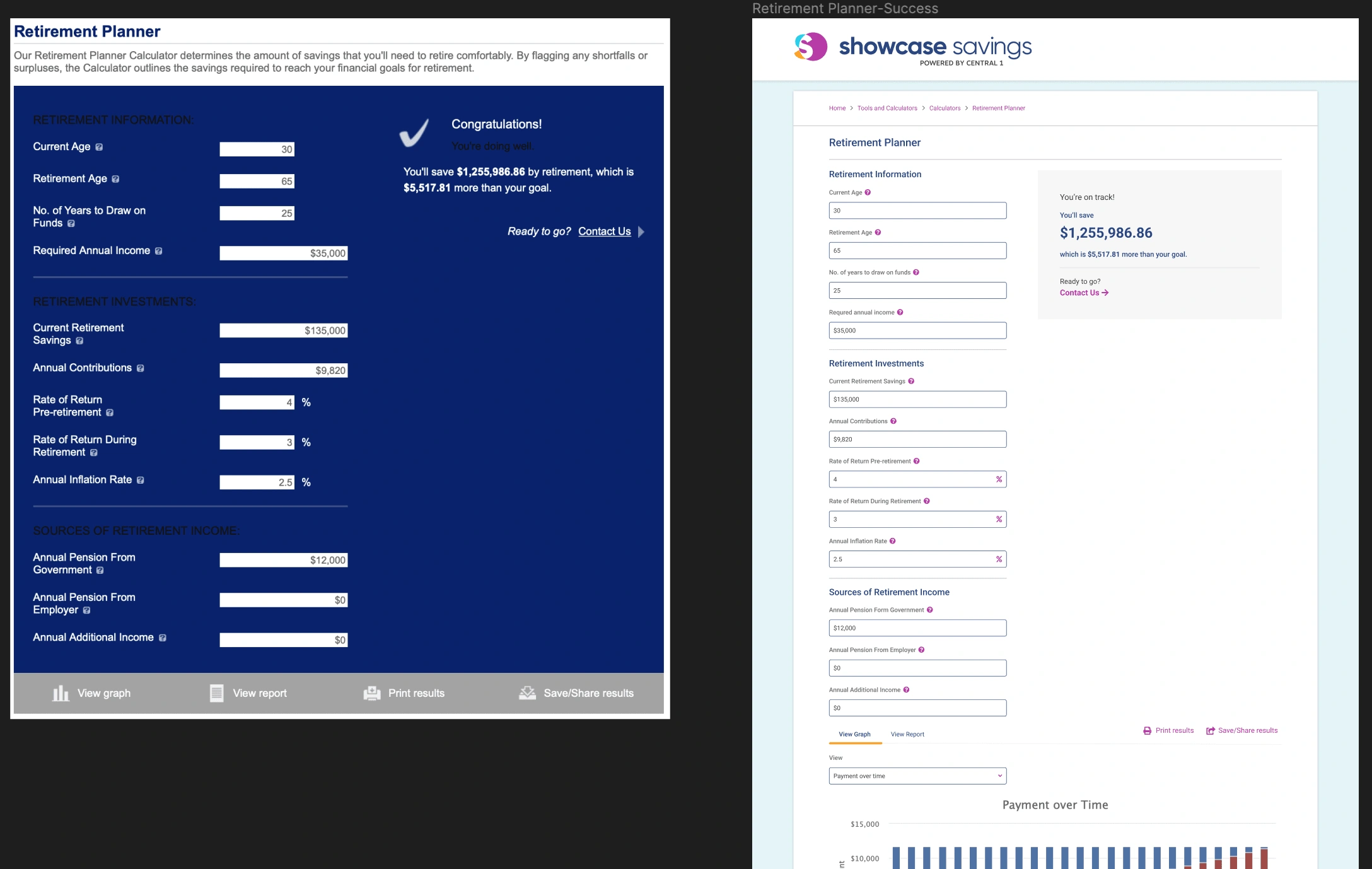Click Annual Pension From Employer $0 field, left planner

click(284, 600)
